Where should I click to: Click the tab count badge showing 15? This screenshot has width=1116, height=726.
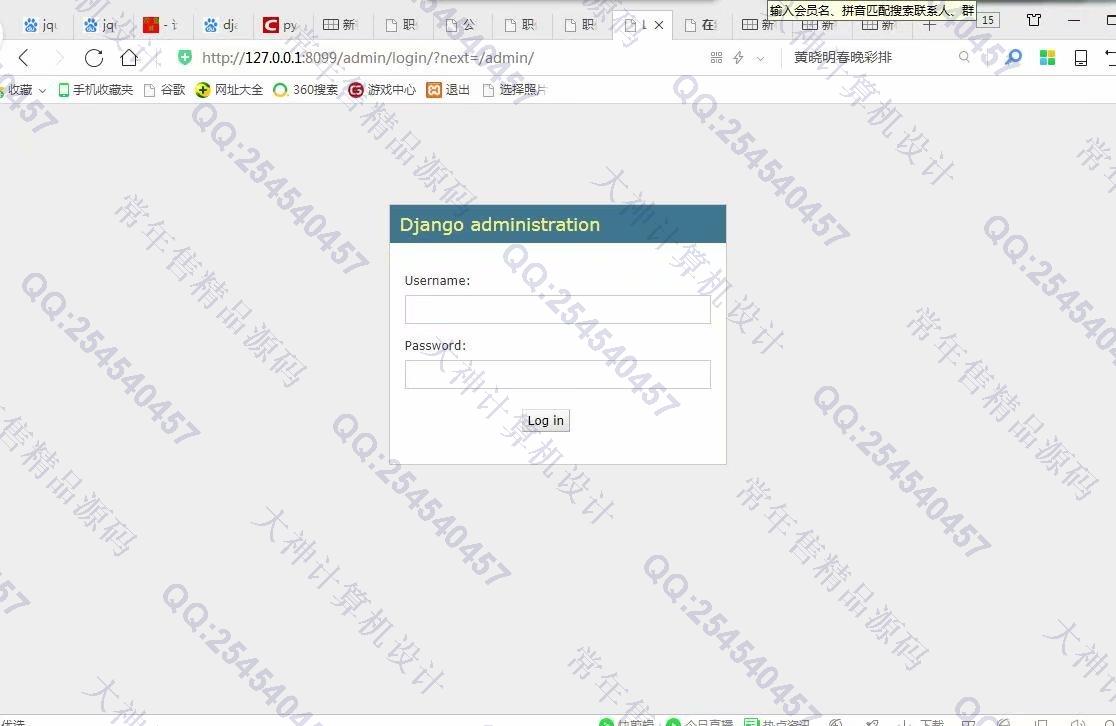tap(988, 20)
